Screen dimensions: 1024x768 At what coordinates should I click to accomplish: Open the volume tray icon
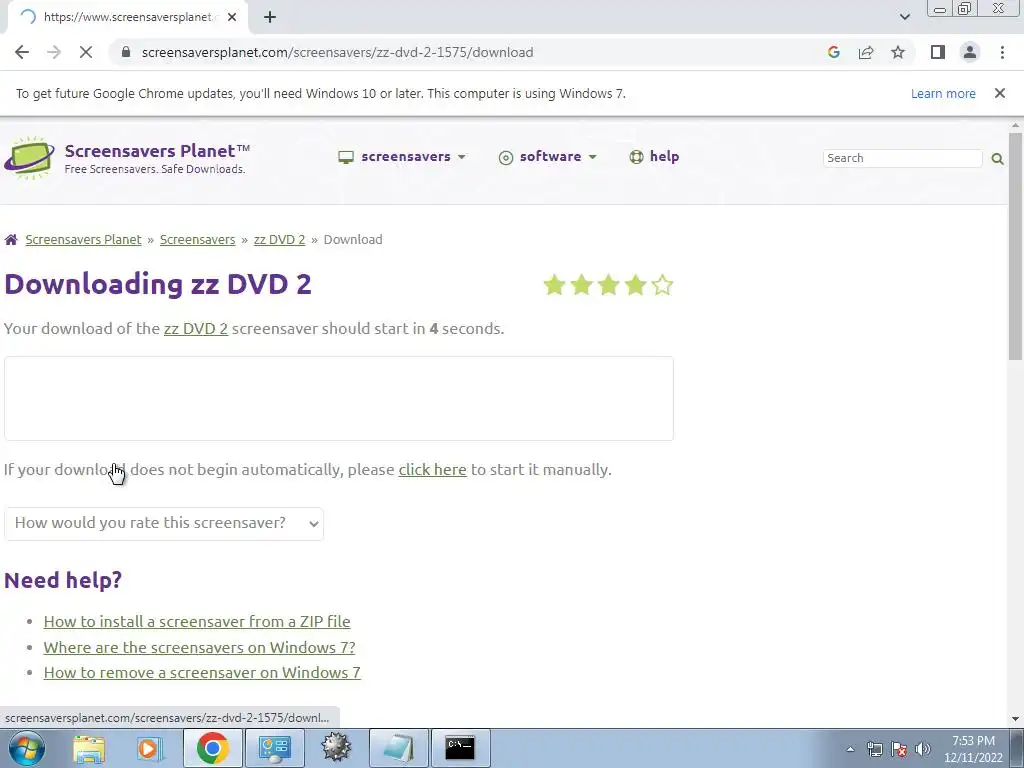pos(923,749)
